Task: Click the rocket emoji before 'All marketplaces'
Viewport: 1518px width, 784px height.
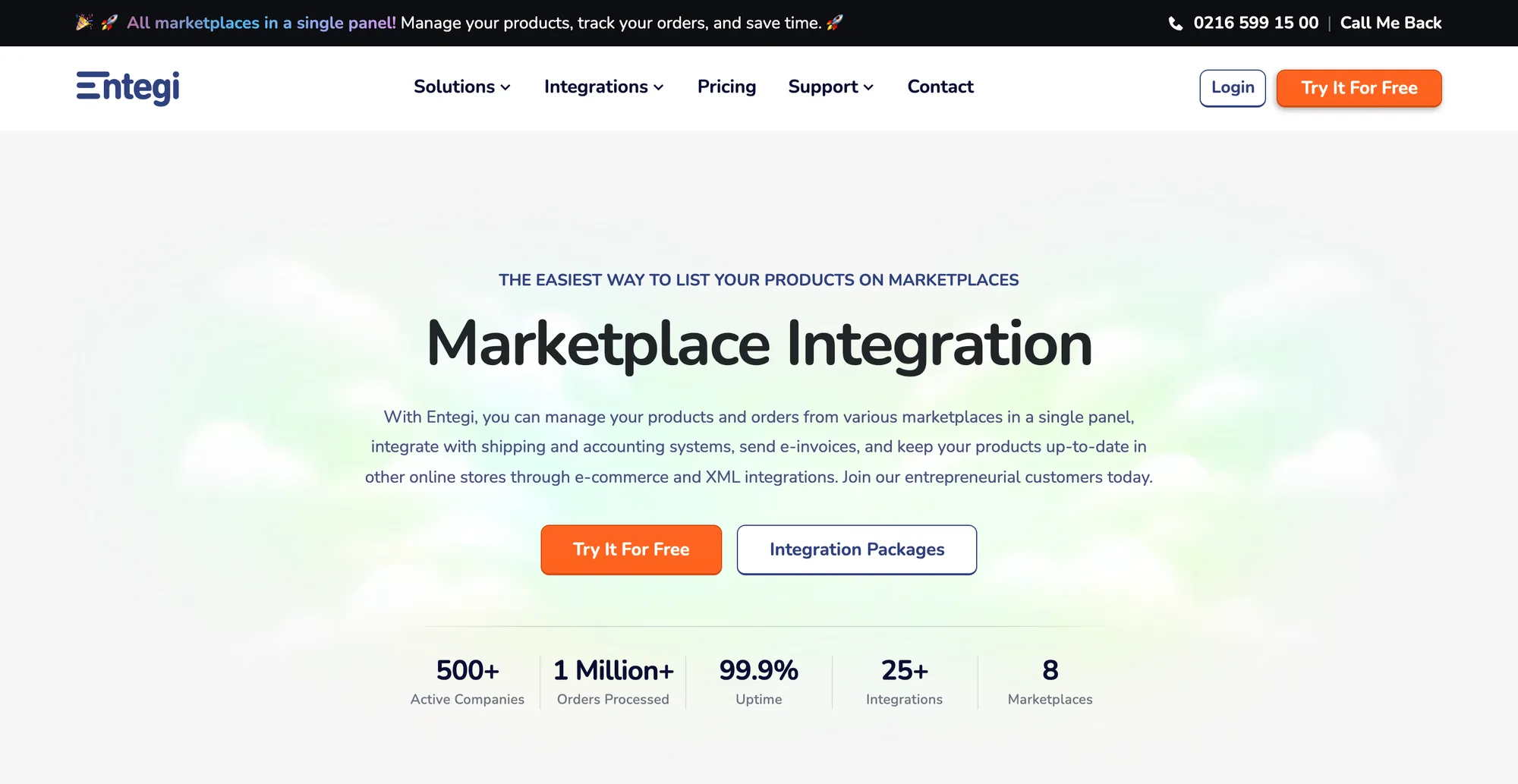Action: (109, 23)
